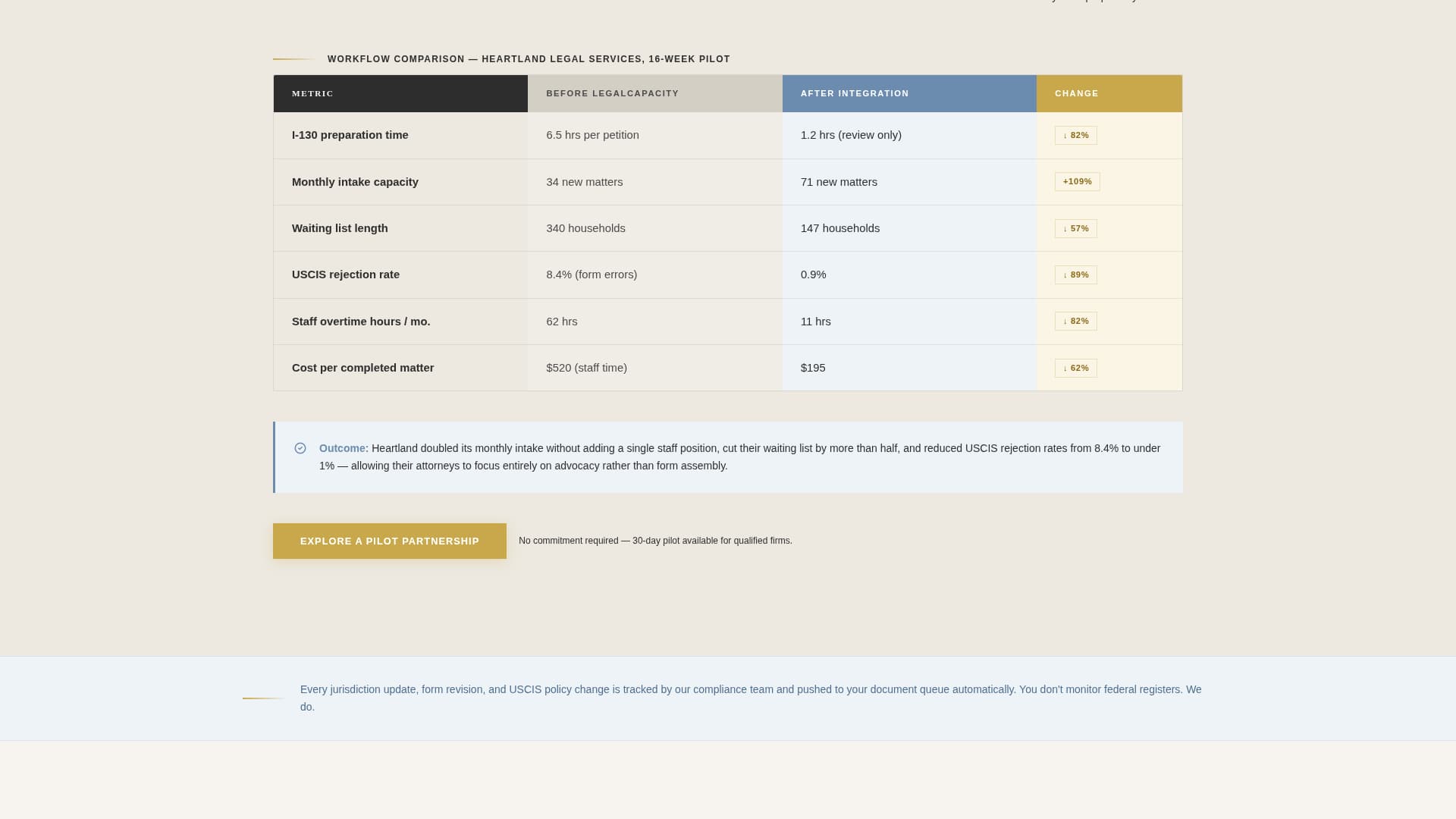Screen dimensions: 1456x819
Task: Select the Metric column header
Action: point(400,93)
